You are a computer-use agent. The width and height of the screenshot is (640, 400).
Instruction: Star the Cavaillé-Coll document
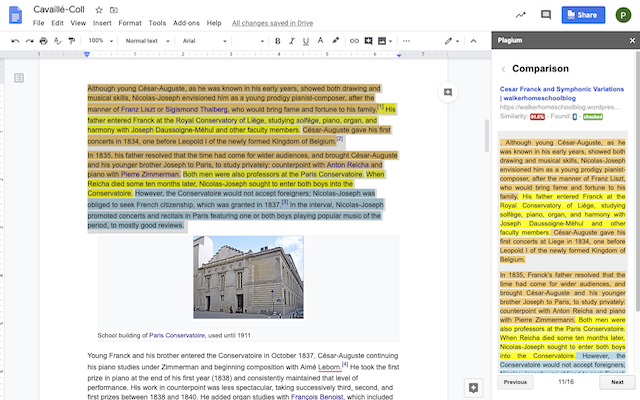tap(98, 10)
